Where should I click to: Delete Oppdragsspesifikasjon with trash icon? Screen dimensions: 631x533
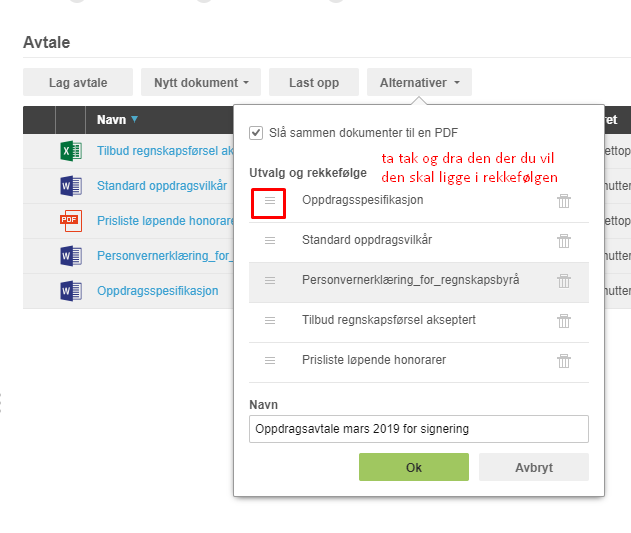(564, 201)
